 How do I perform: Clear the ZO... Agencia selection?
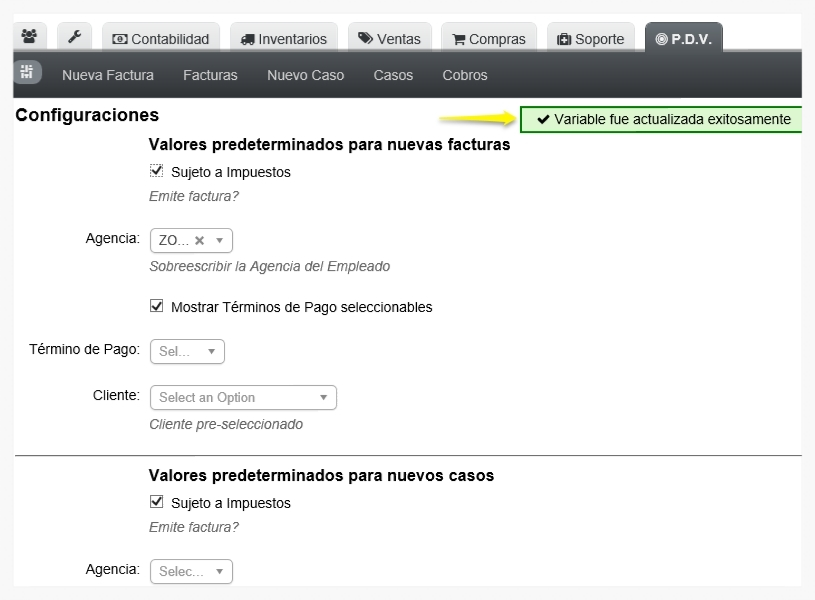tap(200, 240)
